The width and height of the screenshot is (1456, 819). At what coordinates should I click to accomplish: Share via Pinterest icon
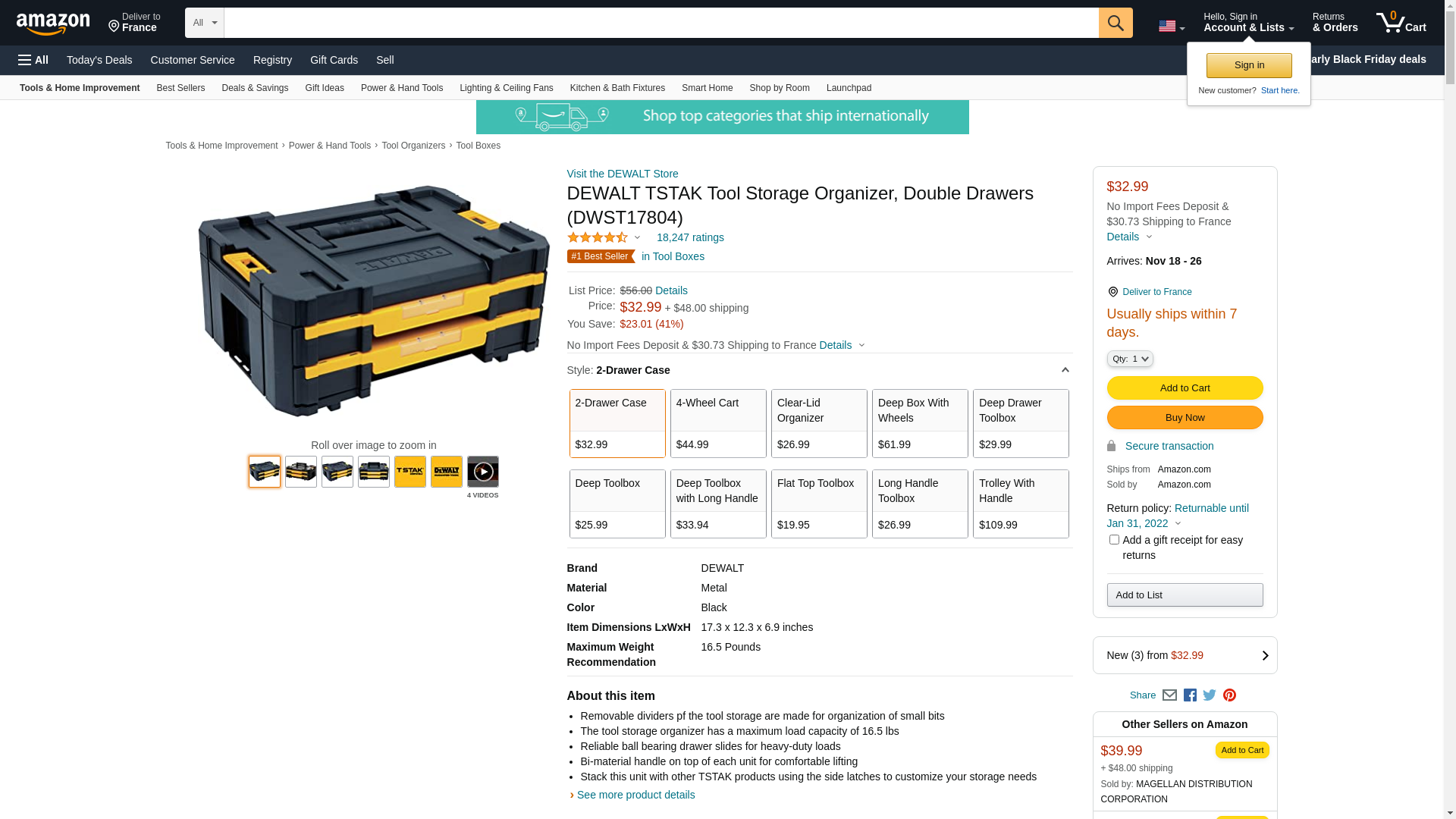click(1229, 695)
